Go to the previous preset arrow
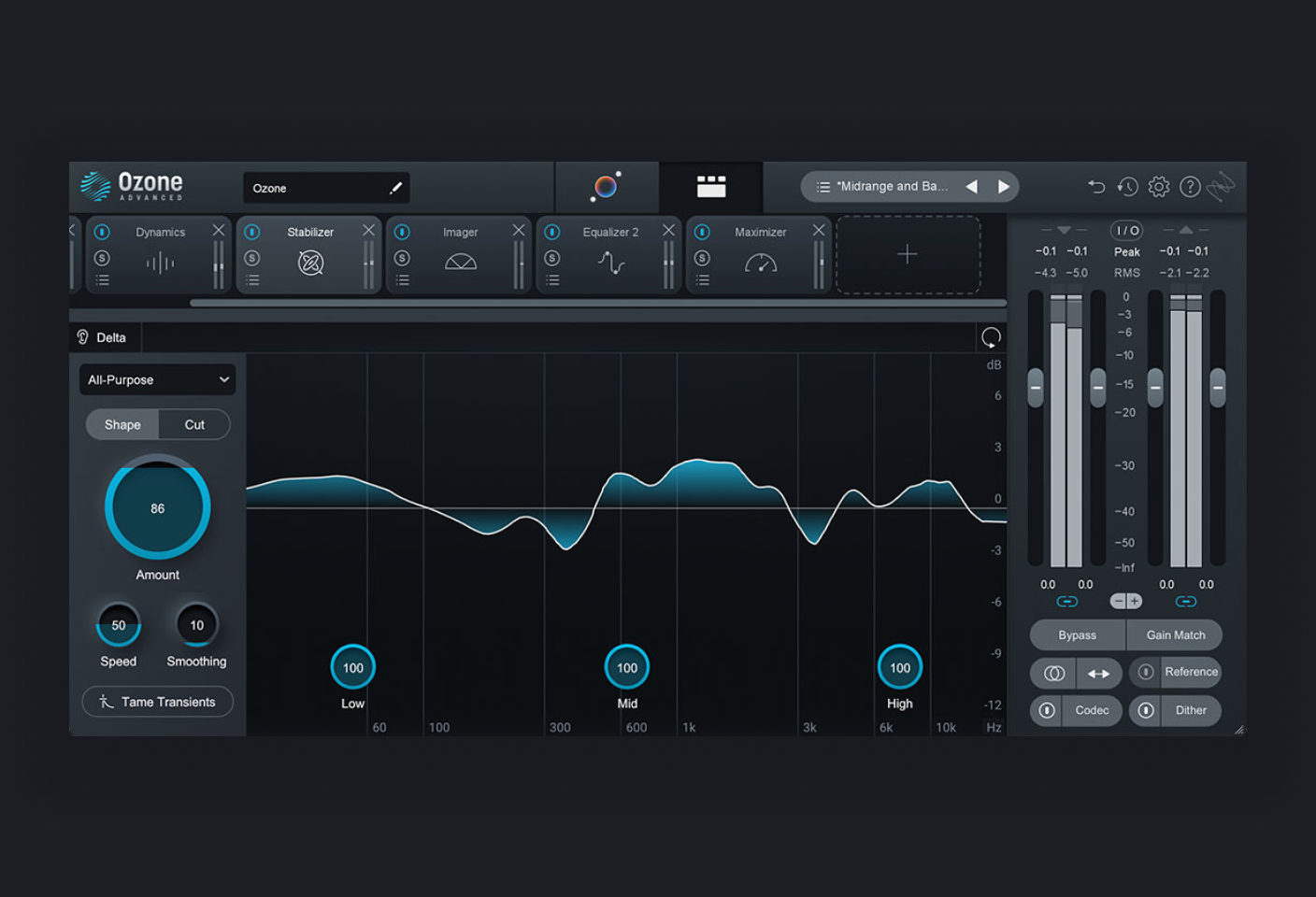The width and height of the screenshot is (1316, 897). point(972,187)
